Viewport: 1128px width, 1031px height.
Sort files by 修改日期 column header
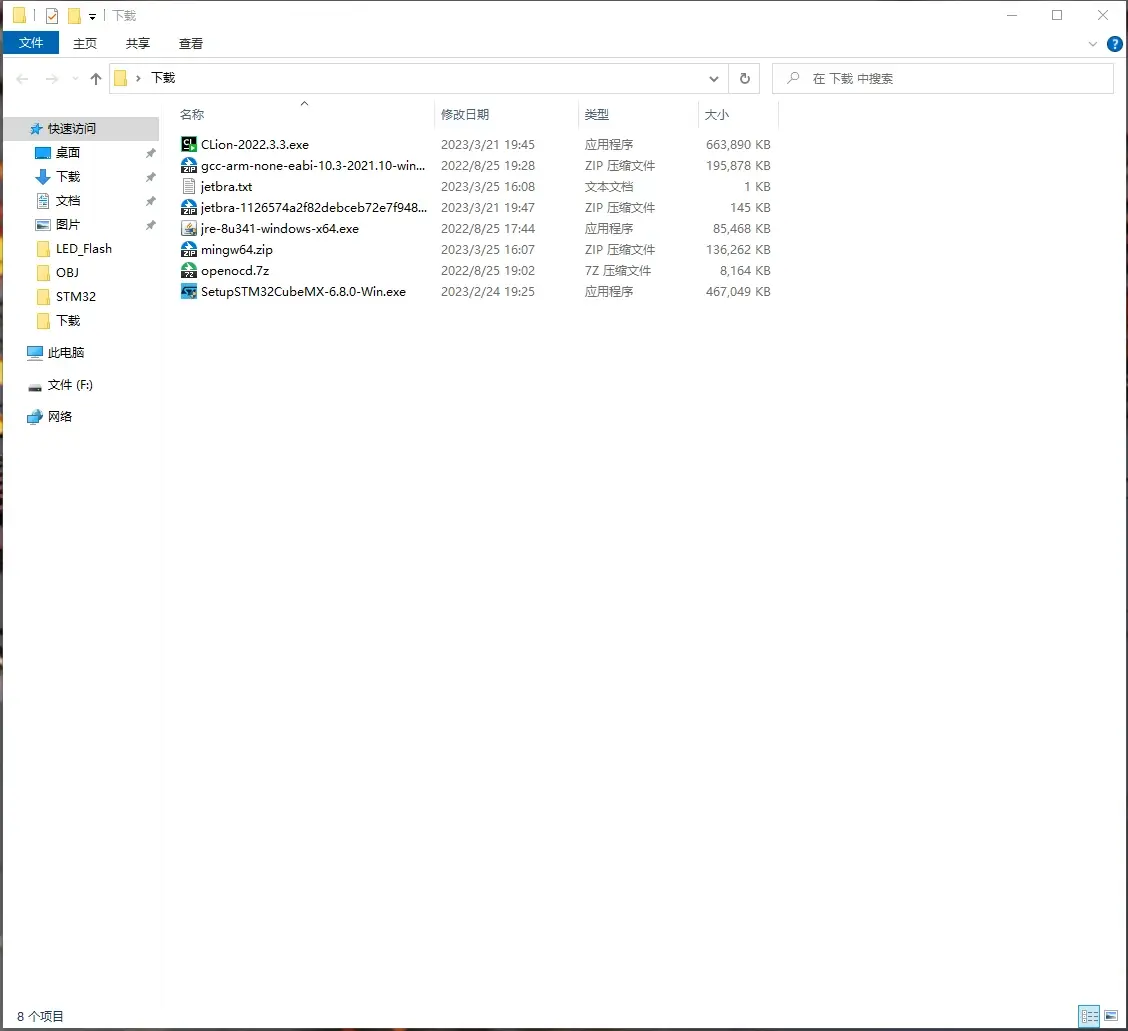click(465, 114)
